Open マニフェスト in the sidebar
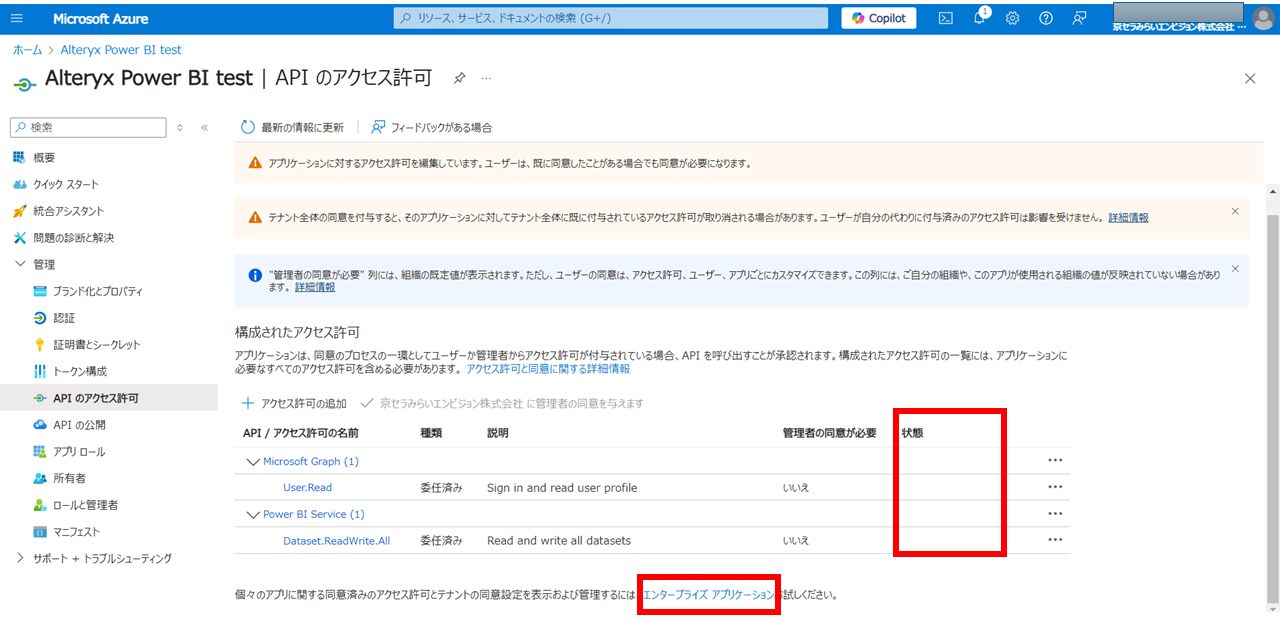 (76, 532)
